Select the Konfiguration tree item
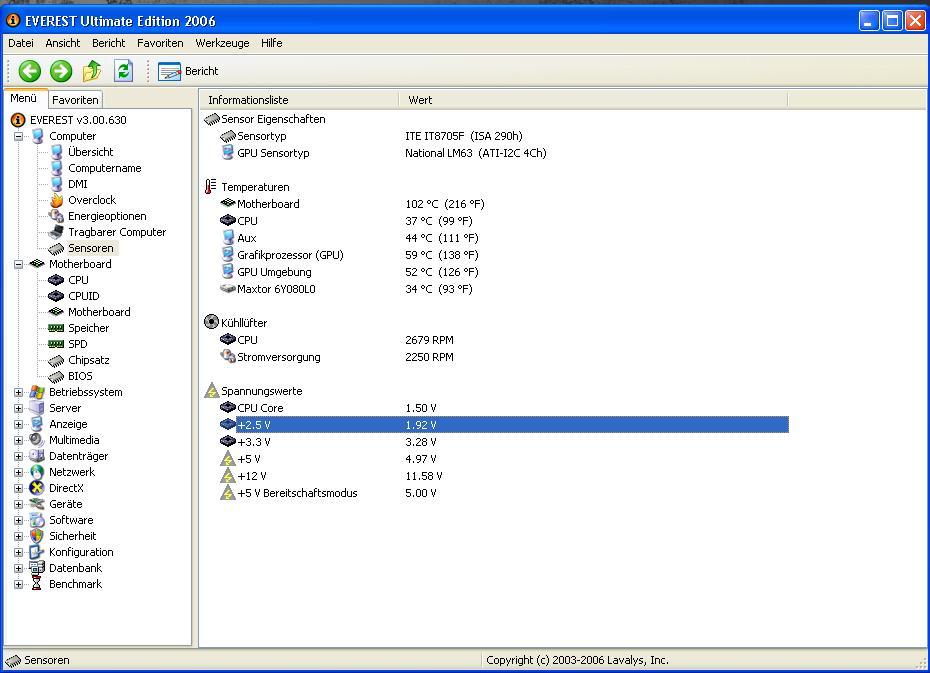Screen dimensions: 930x673 coord(81,552)
